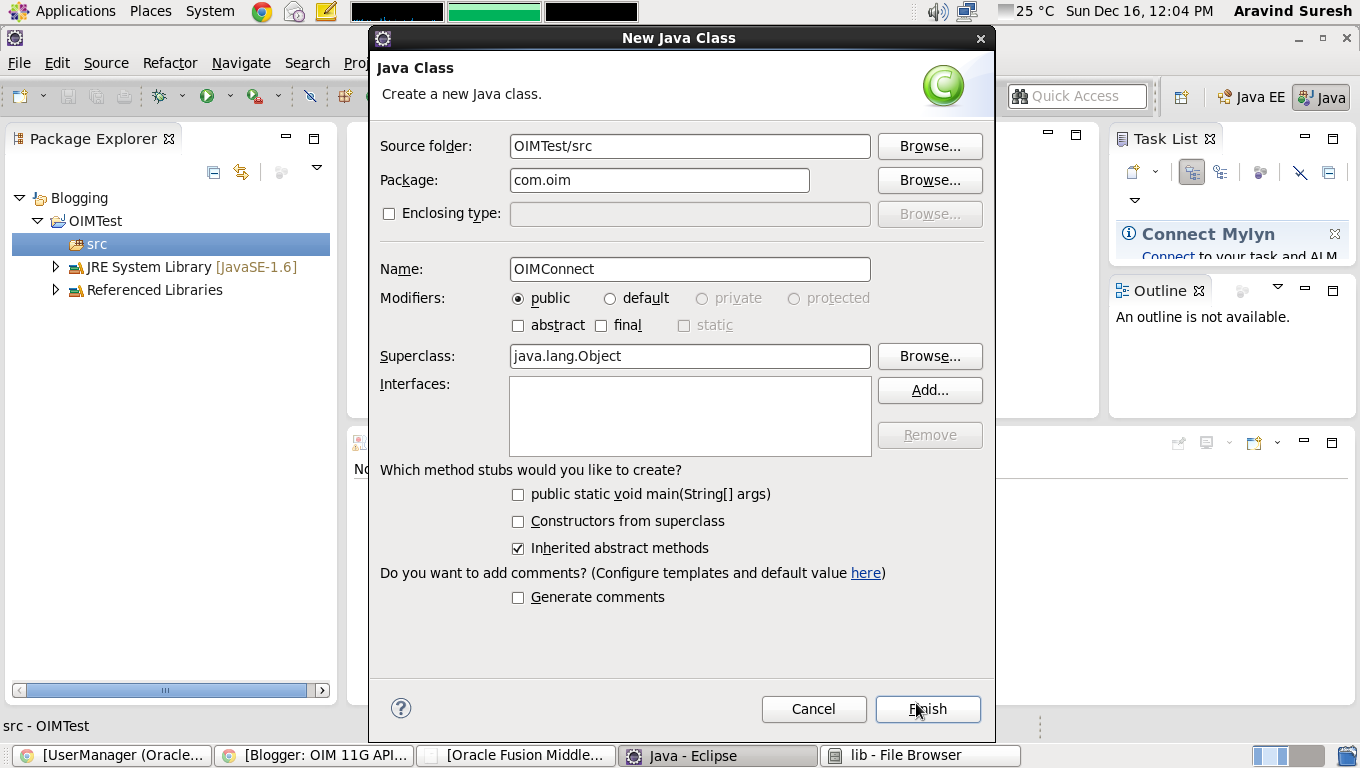Switch to the Java perspective
This screenshot has height=768, width=1360.
pos(1321,97)
